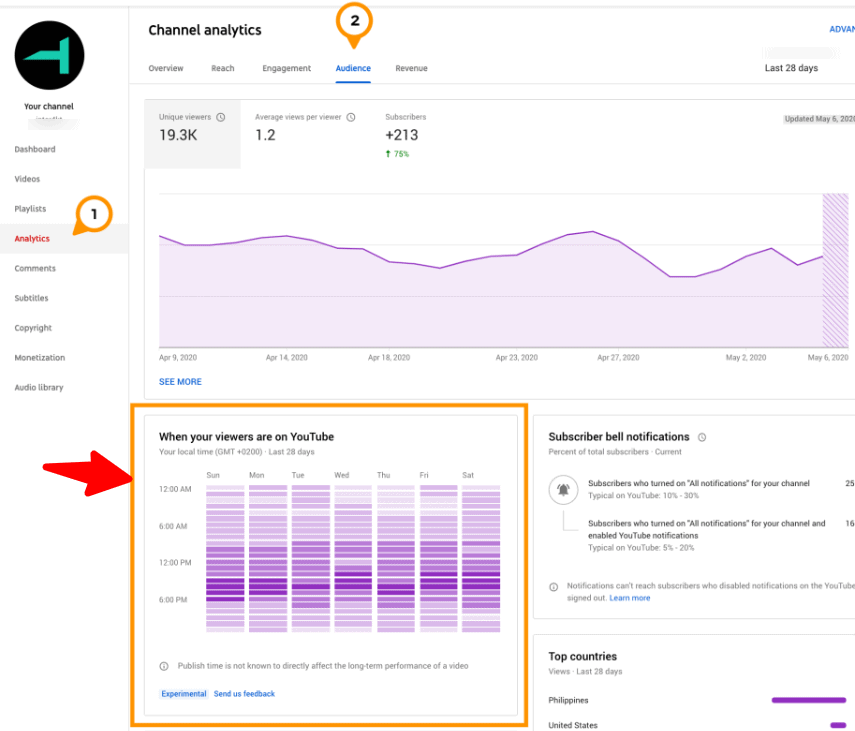Screen dimensions: 855x731
Task: Open Monetization in the sidebar
Action: 40,357
